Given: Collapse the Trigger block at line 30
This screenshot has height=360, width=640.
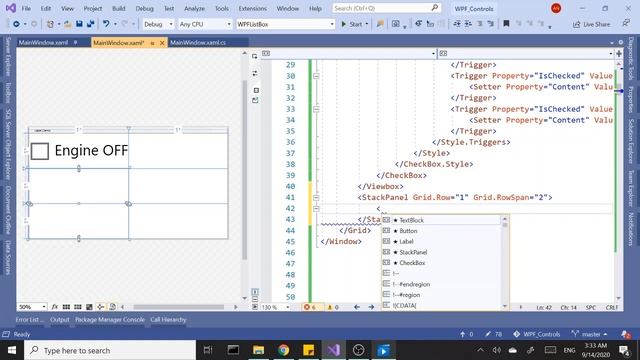Looking at the screenshot, I should pyautogui.click(x=316, y=76).
